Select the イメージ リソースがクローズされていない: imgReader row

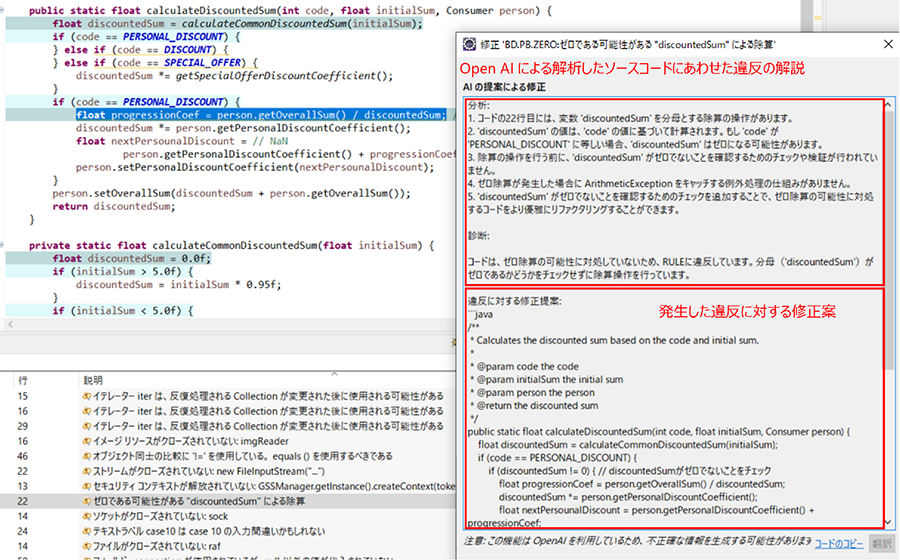click(x=228, y=441)
